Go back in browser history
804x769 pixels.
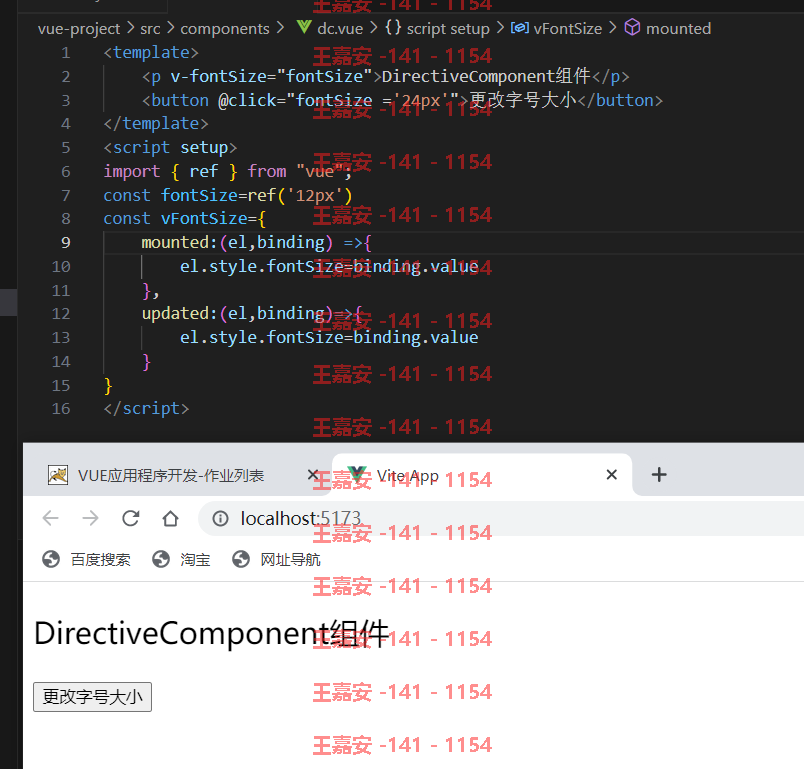[x=50, y=518]
